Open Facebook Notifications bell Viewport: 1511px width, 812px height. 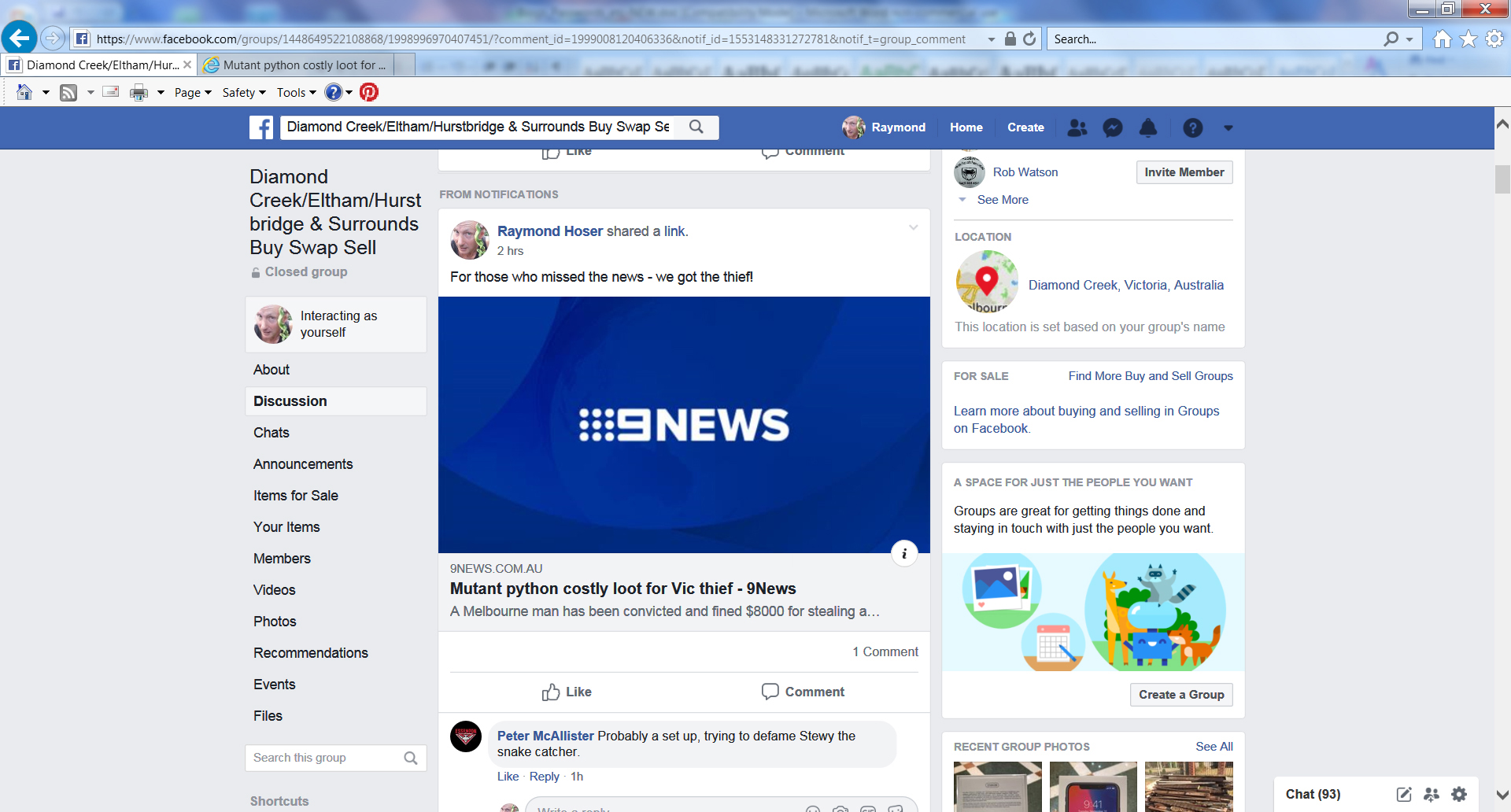click(1148, 127)
